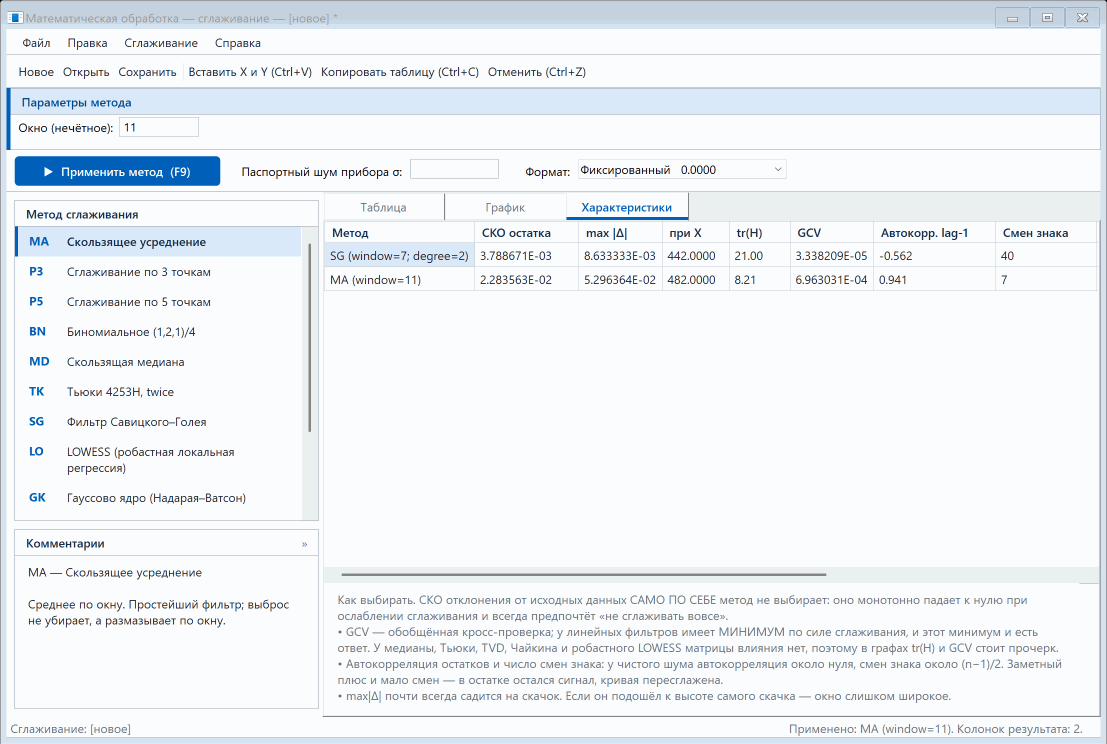Viewport: 1107px width, 744px height.
Task: Sort by СКО остатка column header
Action: click(526, 233)
